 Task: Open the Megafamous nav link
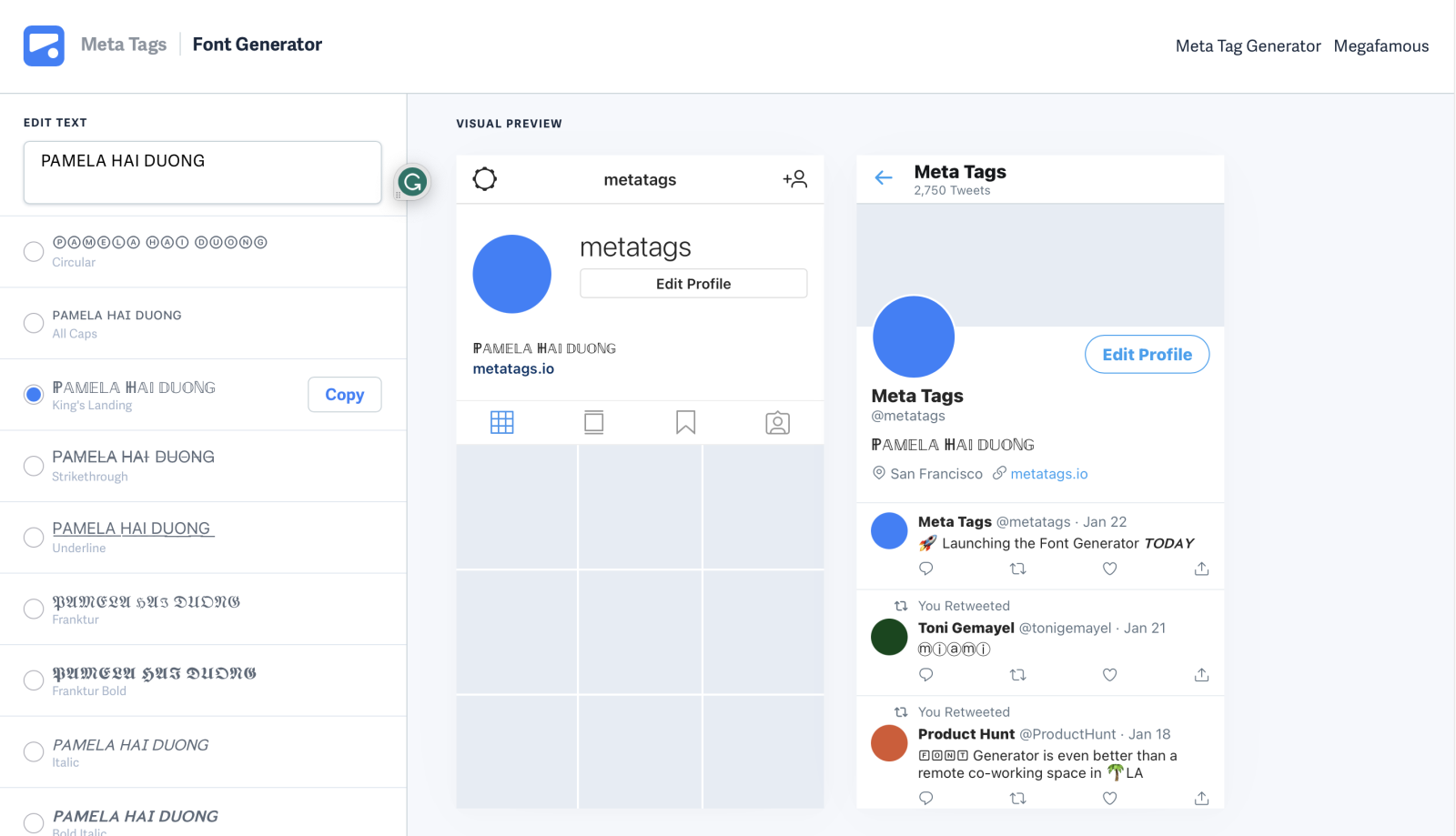tap(1381, 46)
